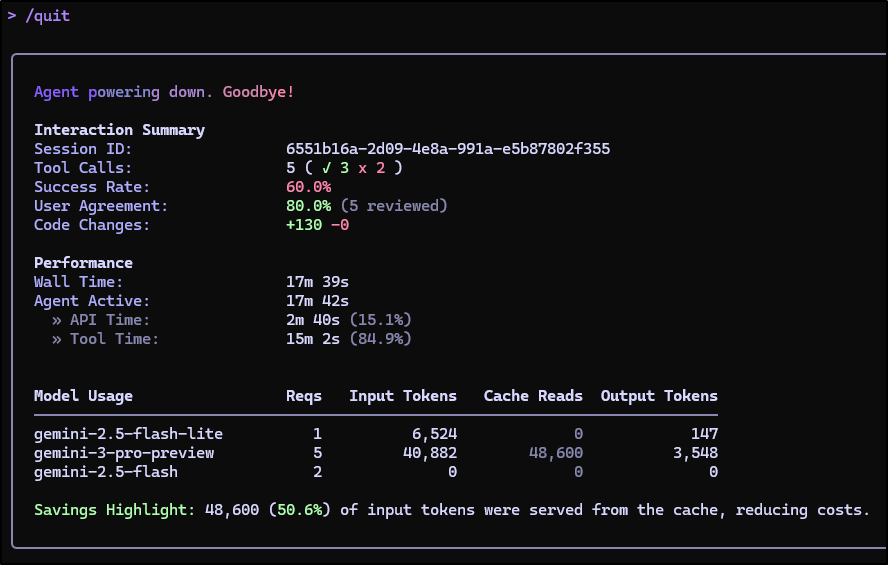
Task: Click the /quit command text
Action: 47,16
